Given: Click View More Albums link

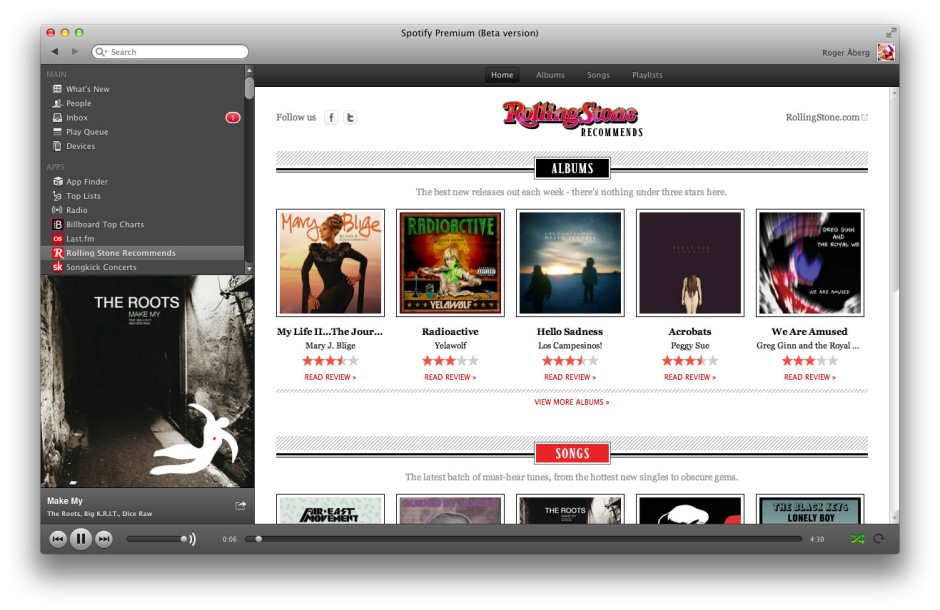Looking at the screenshot, I should pyautogui.click(x=571, y=402).
